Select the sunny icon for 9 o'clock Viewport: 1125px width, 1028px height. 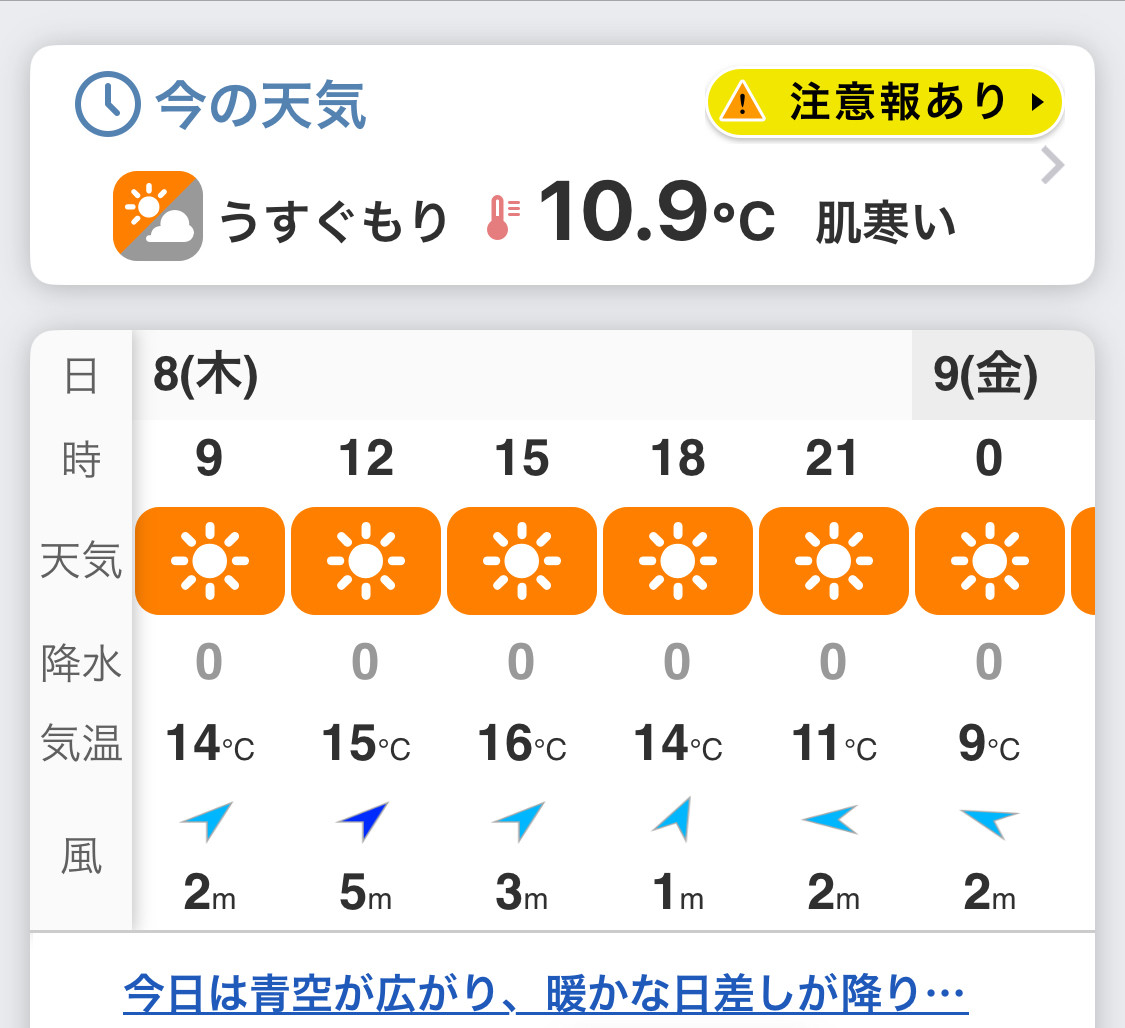tap(210, 561)
